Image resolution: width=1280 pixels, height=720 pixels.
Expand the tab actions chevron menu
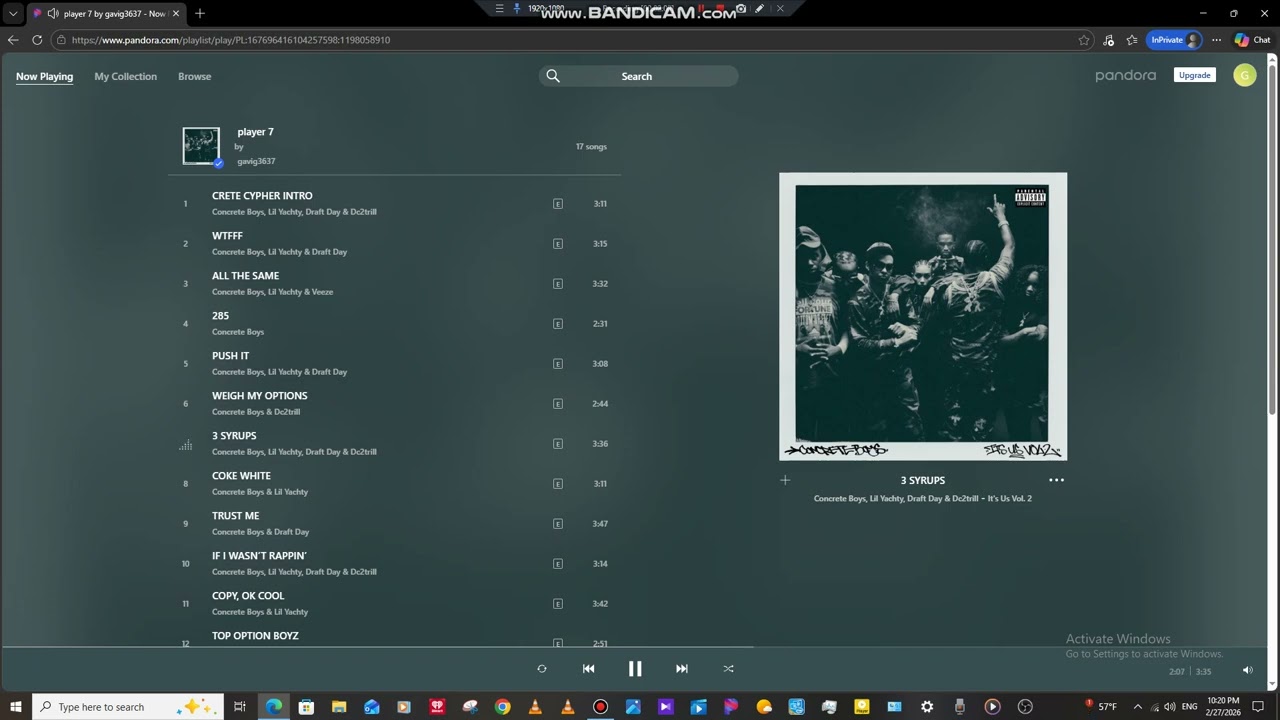pos(13,13)
